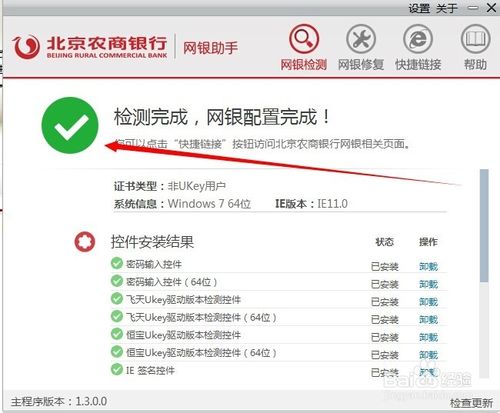500x413 pixels.
Task: Click green check beside 飞天Ukey驱动版本检测控件
Action: click(117, 299)
